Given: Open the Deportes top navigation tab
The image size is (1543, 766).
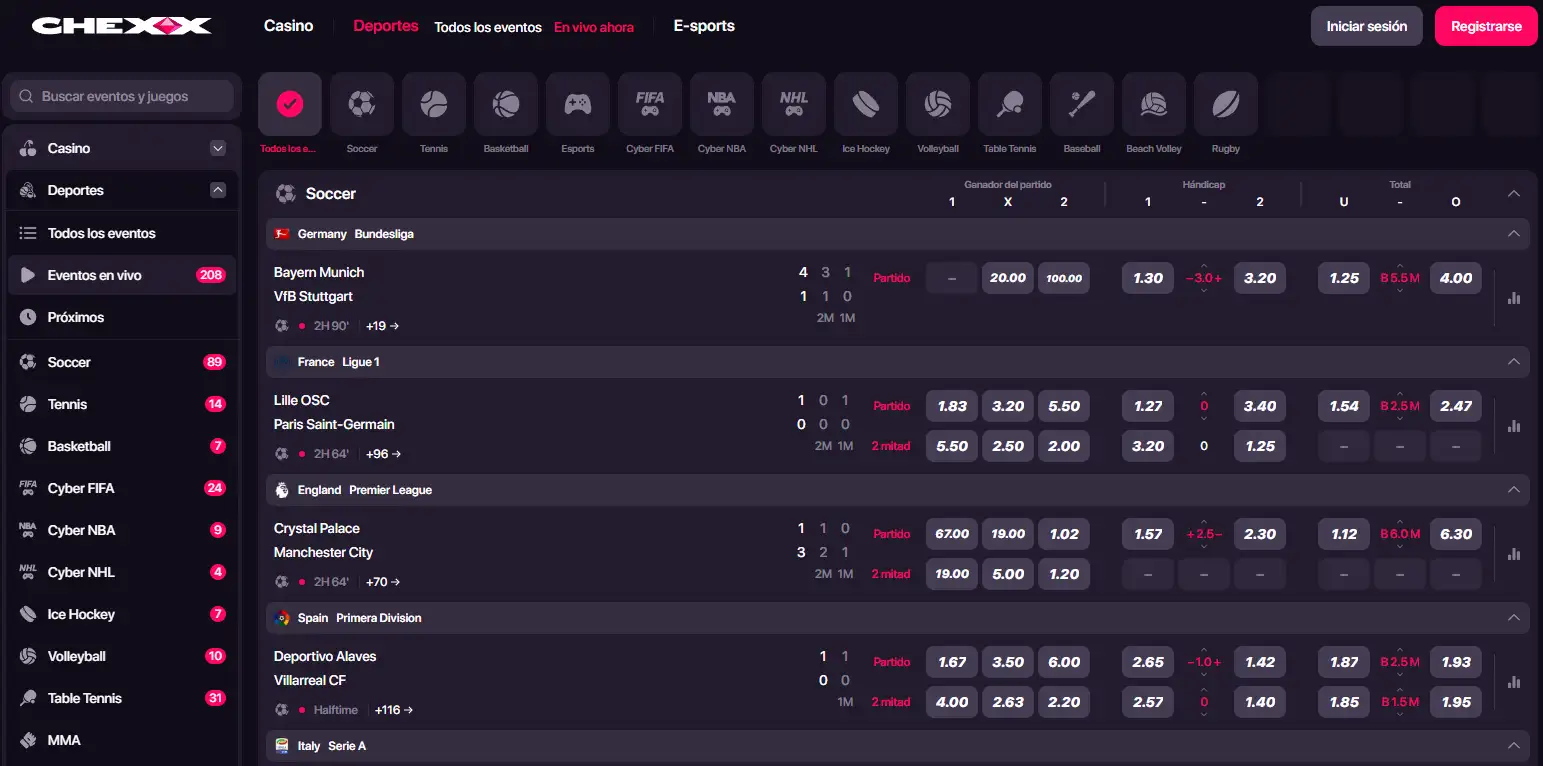Looking at the screenshot, I should coord(386,26).
